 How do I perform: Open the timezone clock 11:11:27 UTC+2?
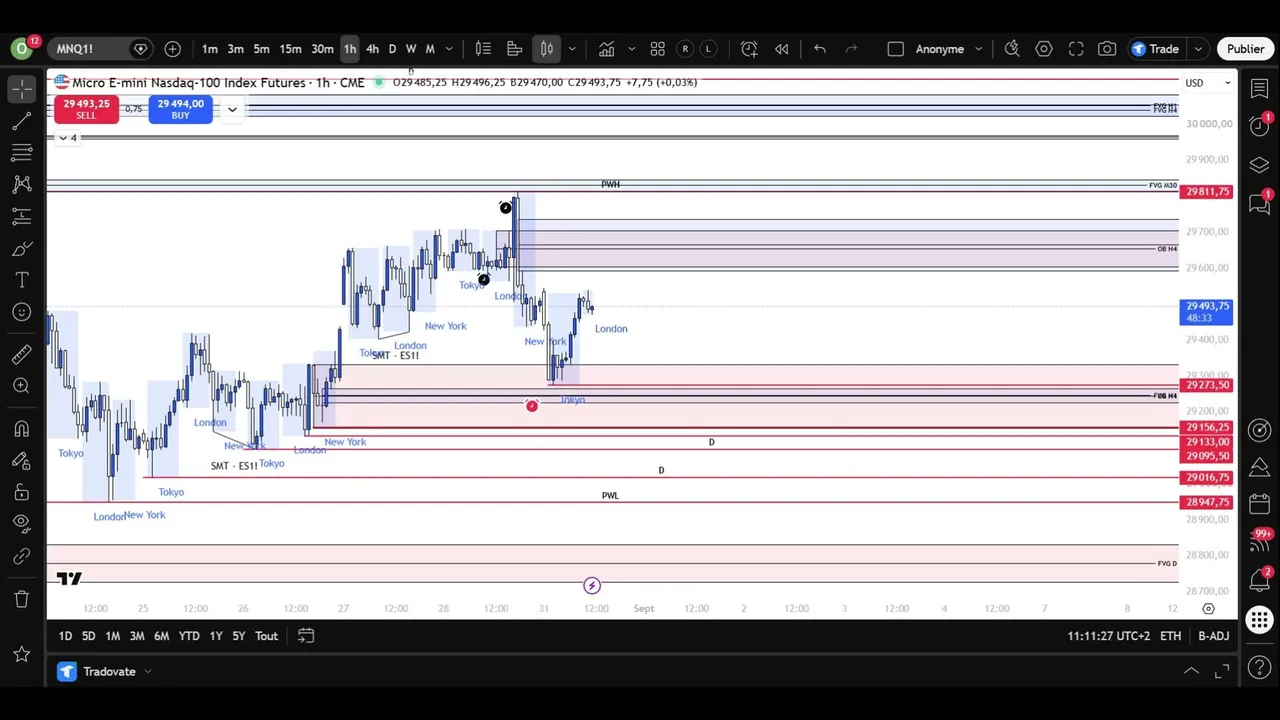pos(1109,636)
